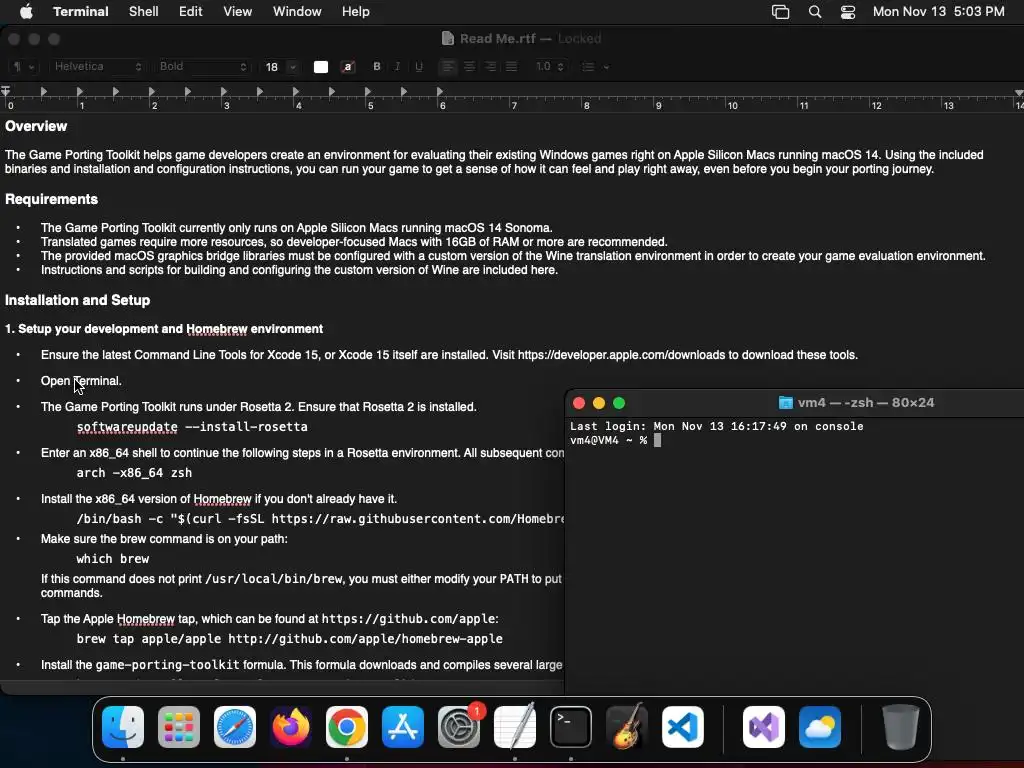Click the 'which brew' command text

coord(112,559)
